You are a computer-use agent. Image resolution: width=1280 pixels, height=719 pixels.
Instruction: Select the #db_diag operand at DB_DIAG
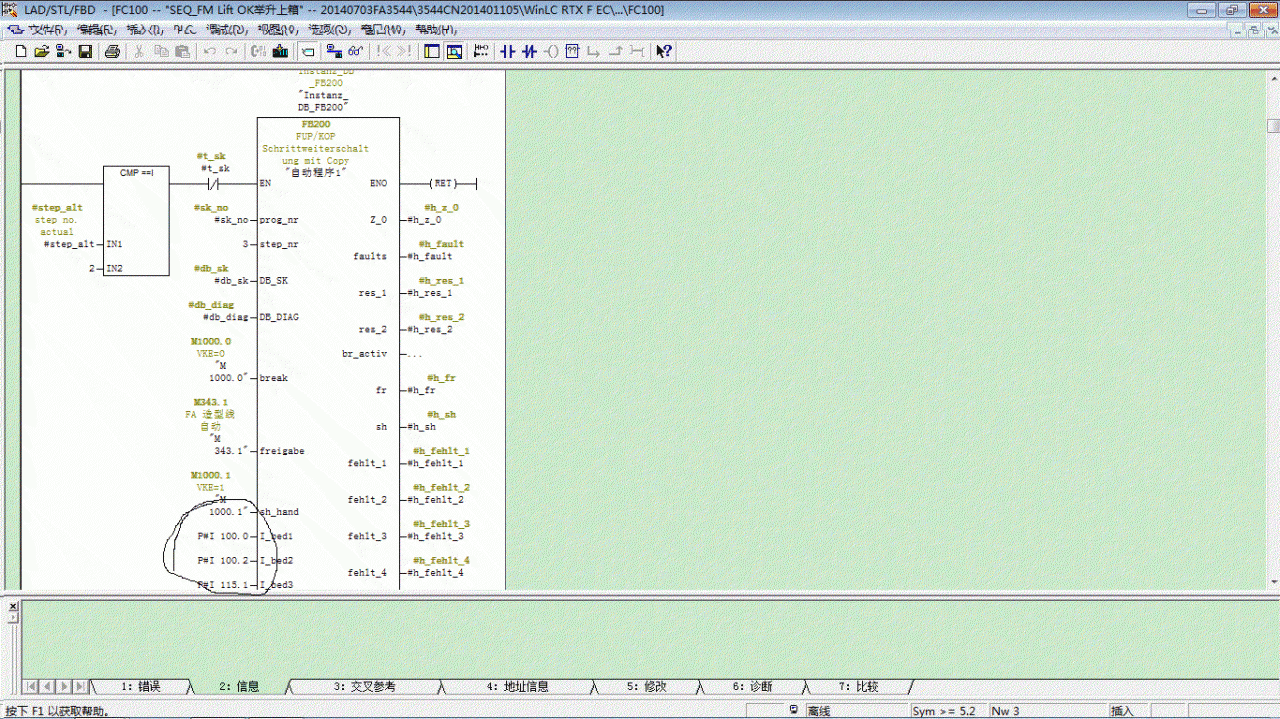click(x=225, y=317)
